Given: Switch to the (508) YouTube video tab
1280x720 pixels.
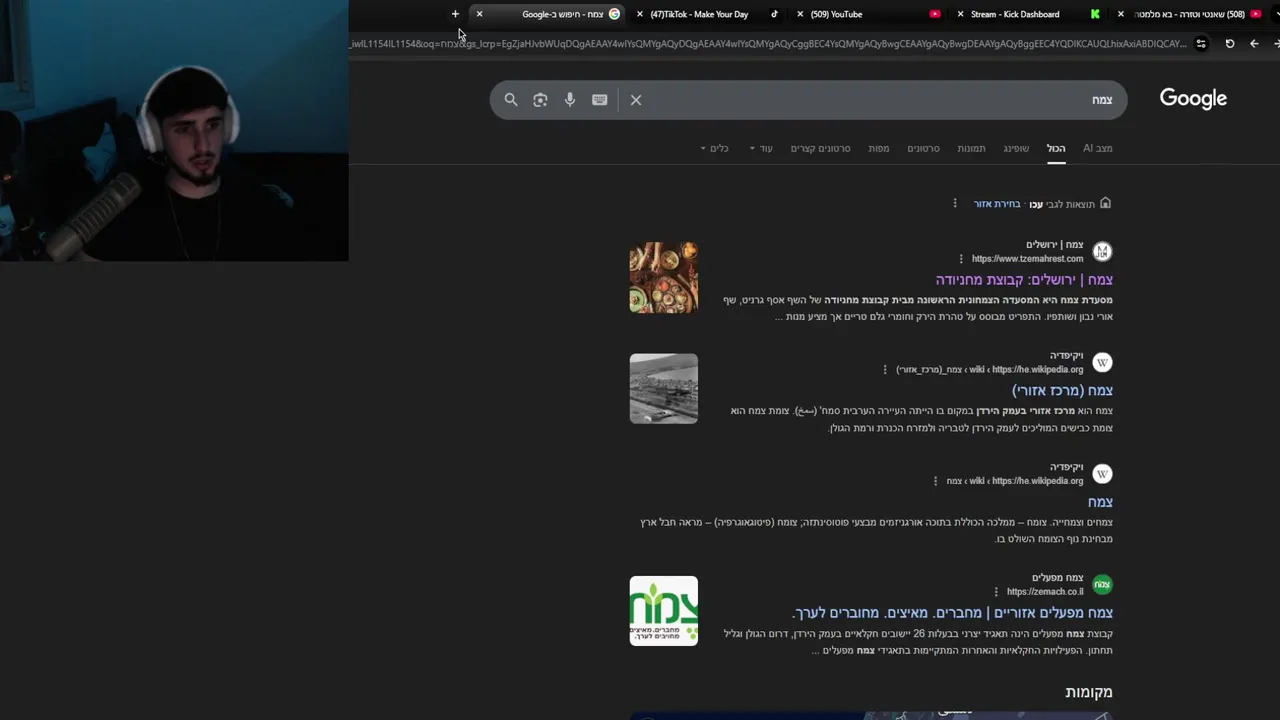Looking at the screenshot, I should coord(1190,14).
